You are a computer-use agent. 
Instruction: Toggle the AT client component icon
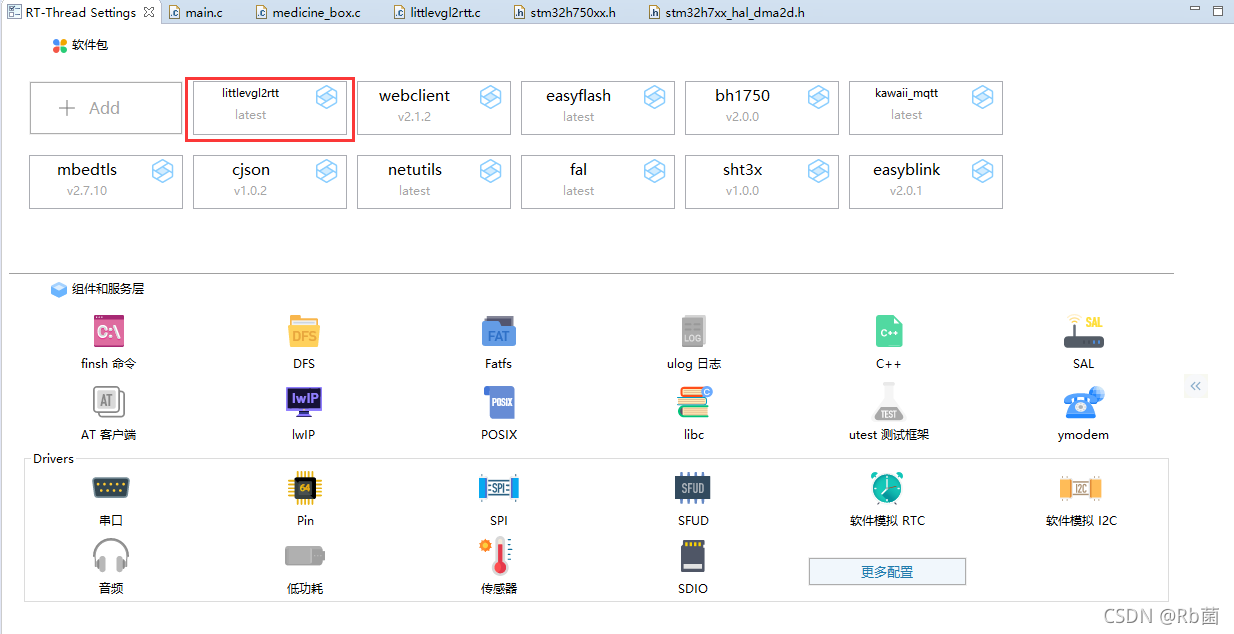[109, 402]
